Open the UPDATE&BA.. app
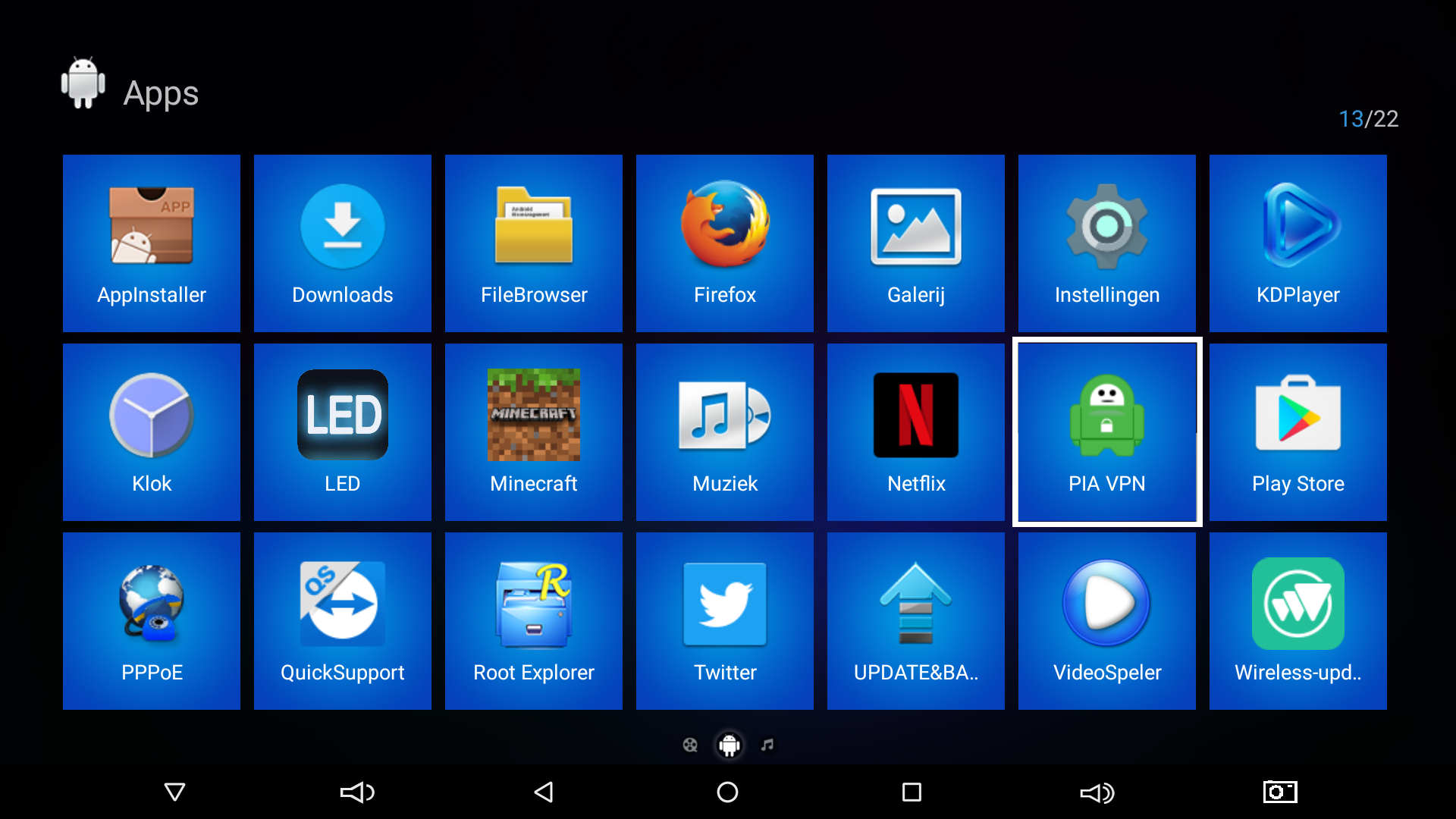 click(916, 621)
